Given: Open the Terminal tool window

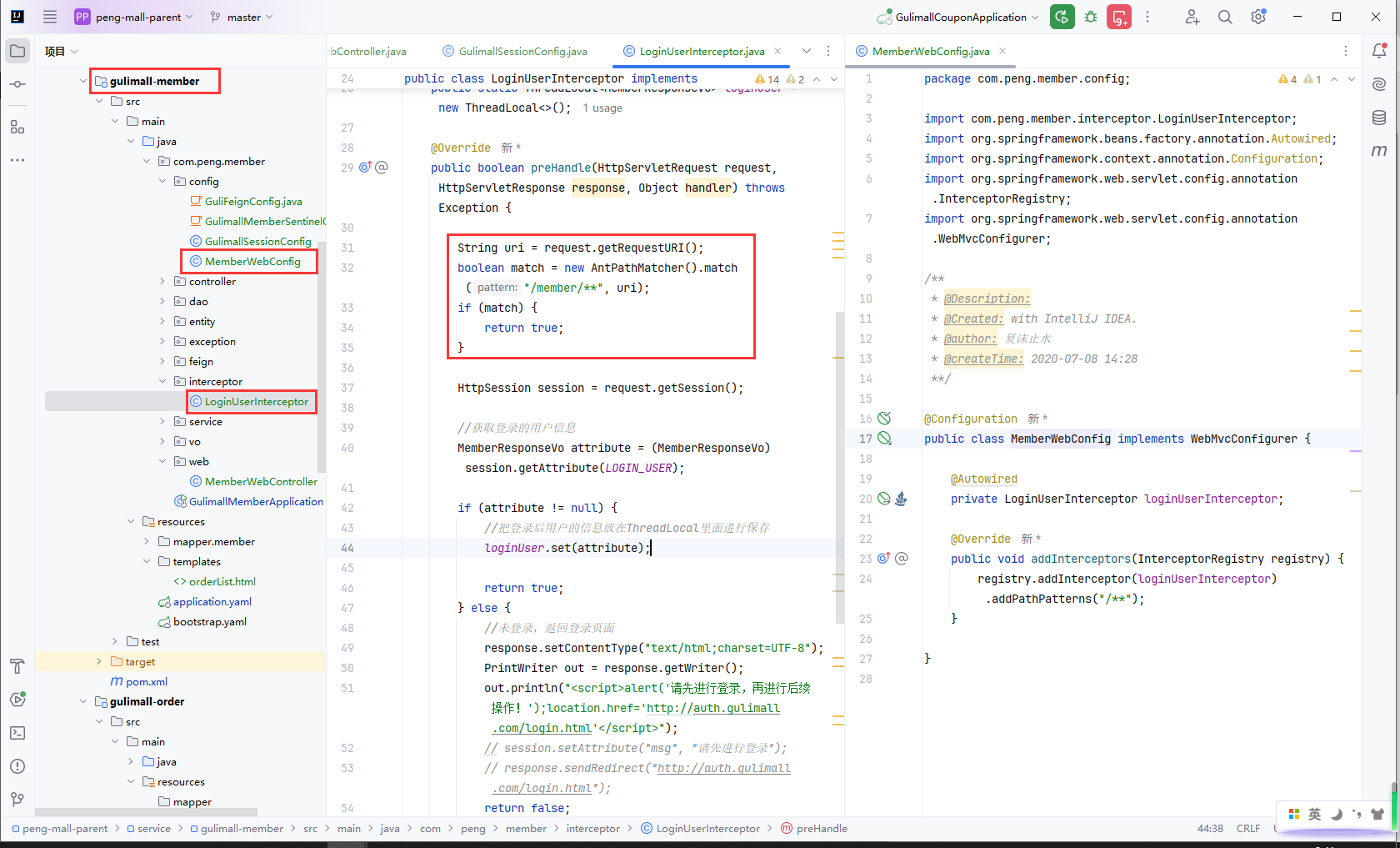Looking at the screenshot, I should 17,733.
